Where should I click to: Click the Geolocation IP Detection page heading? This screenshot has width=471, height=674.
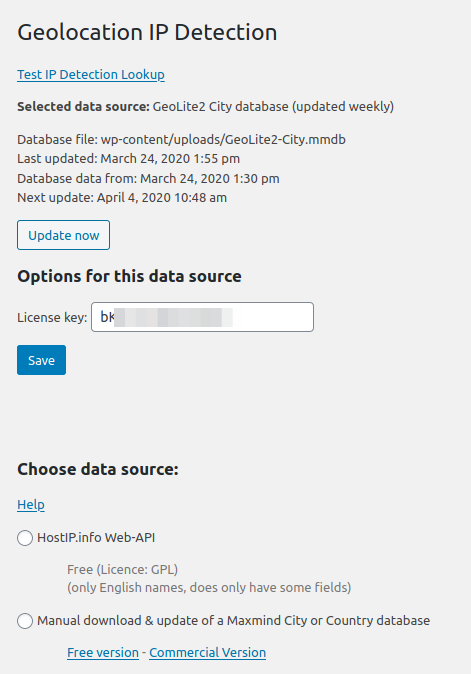(147, 33)
